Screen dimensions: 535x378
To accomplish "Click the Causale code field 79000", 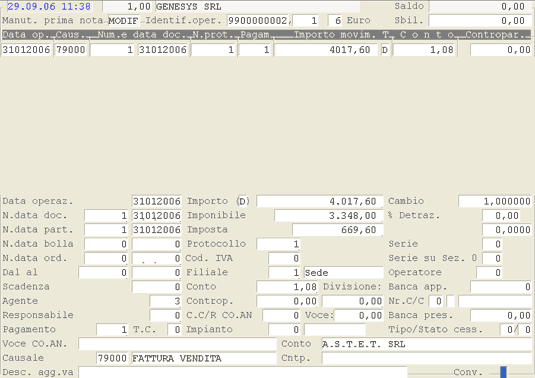I will pyautogui.click(x=112, y=359).
